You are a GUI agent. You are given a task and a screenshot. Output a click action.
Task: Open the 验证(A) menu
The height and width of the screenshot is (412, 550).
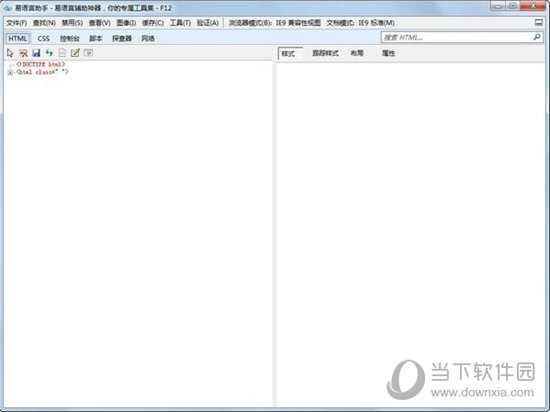coord(208,23)
